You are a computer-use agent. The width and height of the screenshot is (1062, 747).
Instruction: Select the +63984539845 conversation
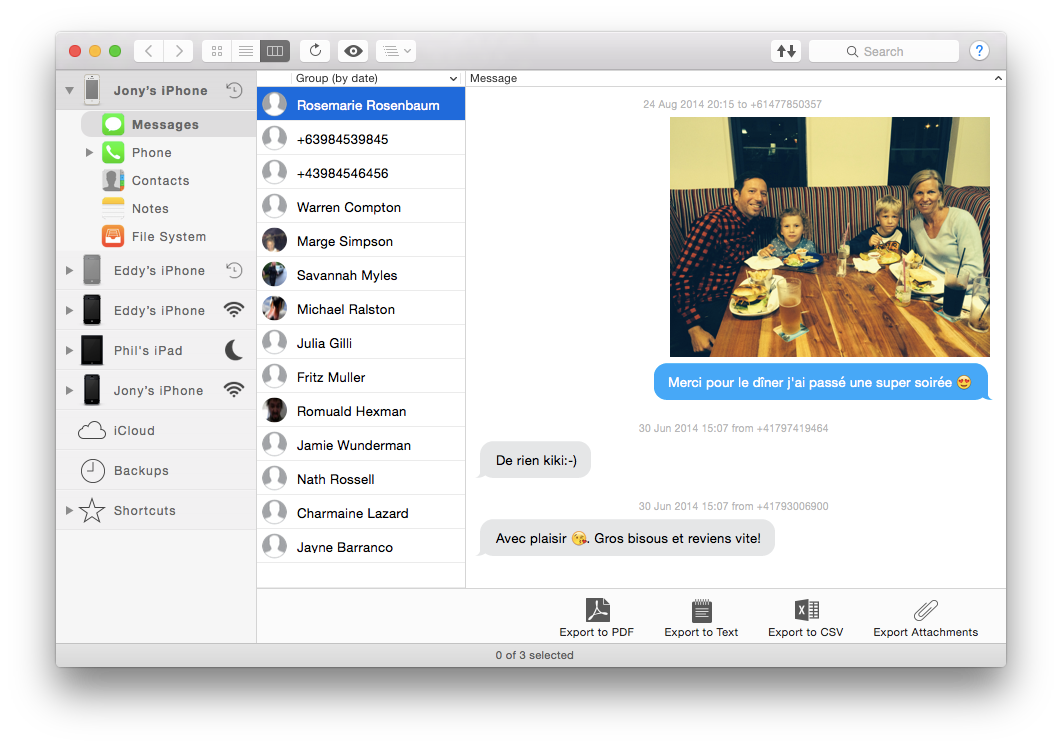(x=361, y=139)
